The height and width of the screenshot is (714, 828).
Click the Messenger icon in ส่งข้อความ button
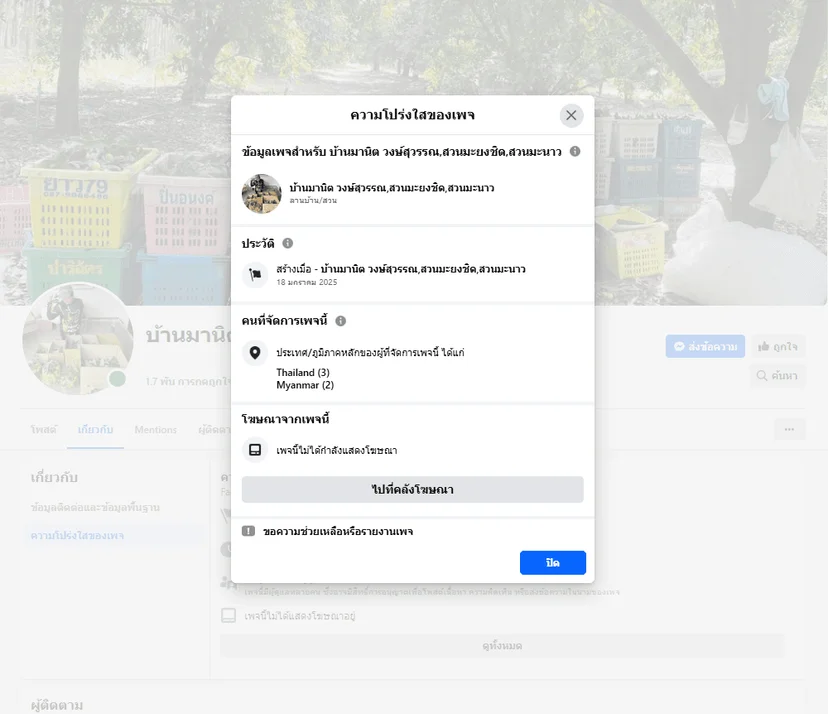point(679,346)
